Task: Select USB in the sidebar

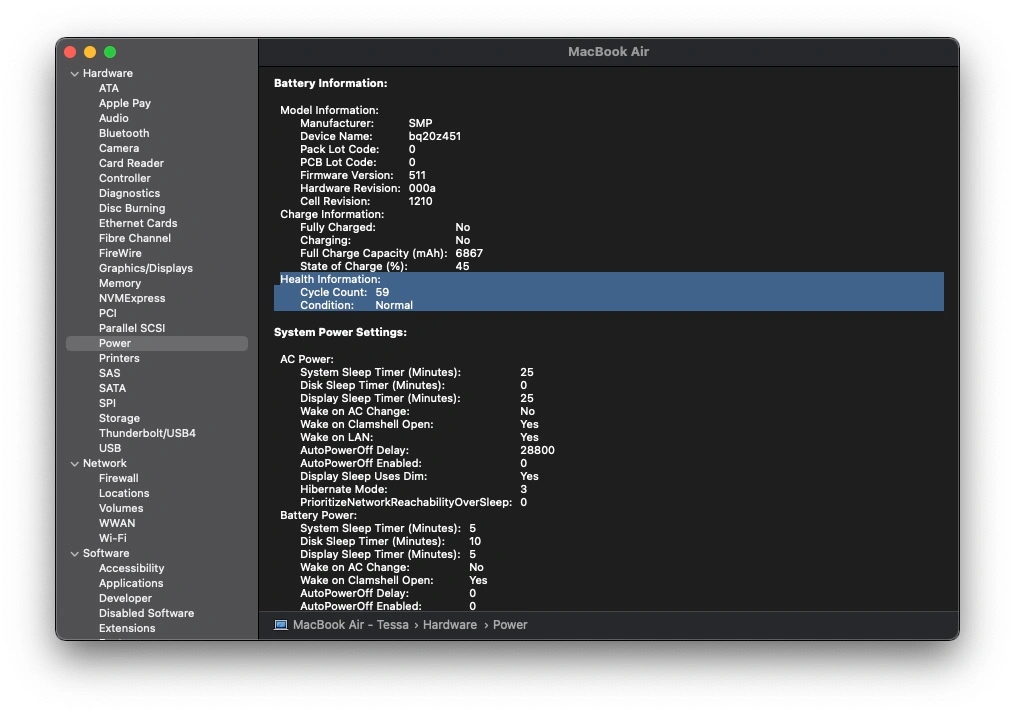Action: click(x=110, y=448)
